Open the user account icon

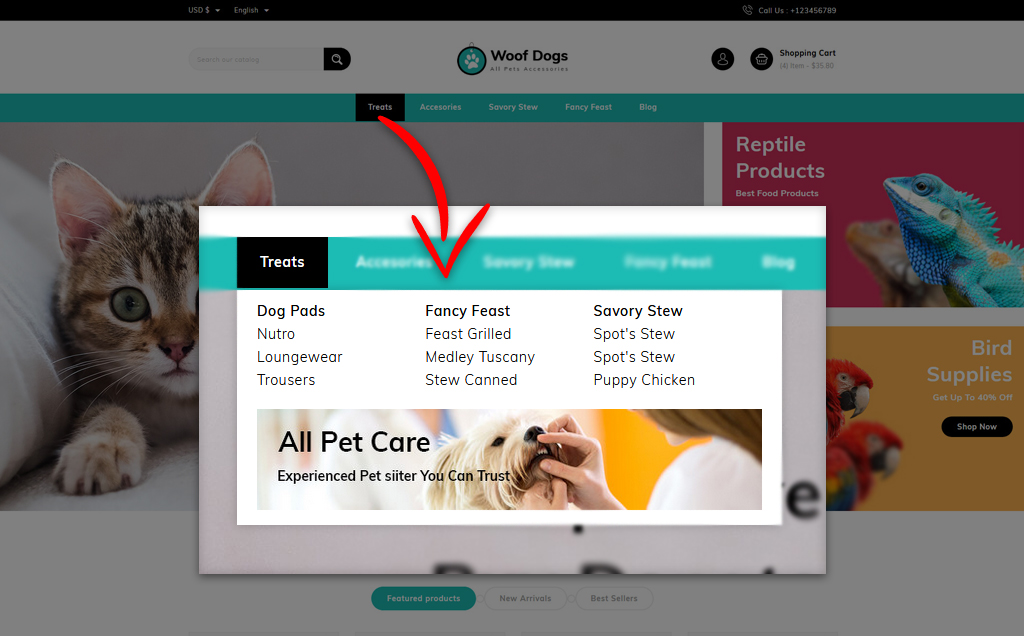[722, 59]
